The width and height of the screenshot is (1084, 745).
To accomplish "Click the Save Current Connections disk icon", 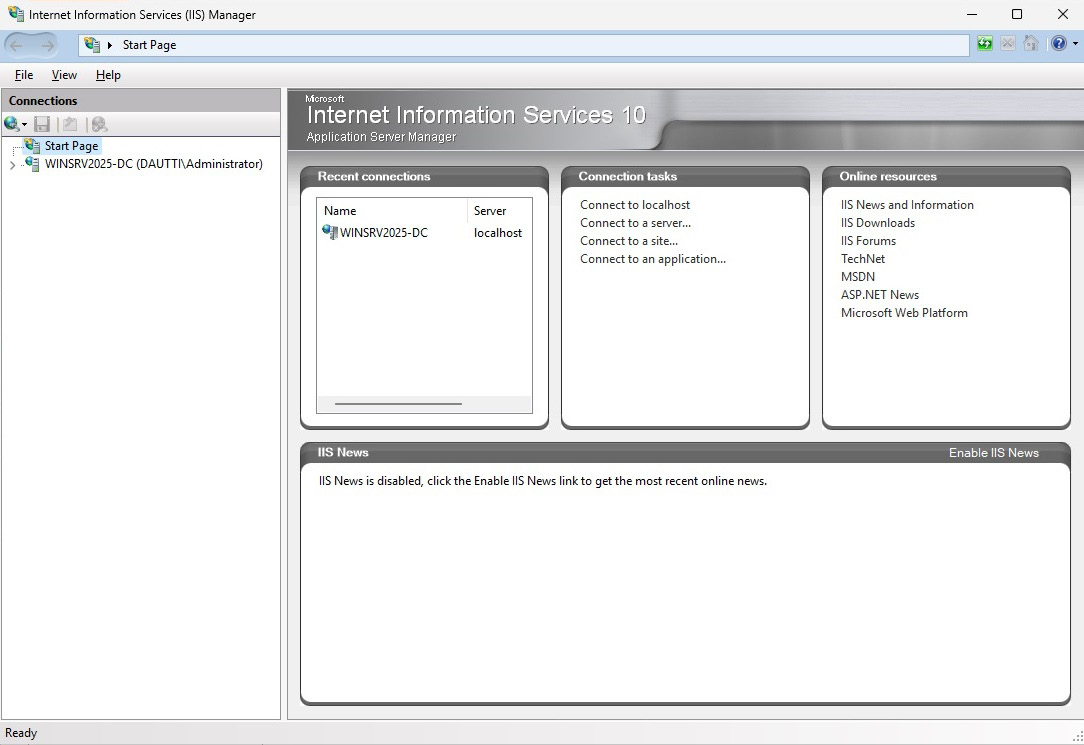I will 42,124.
